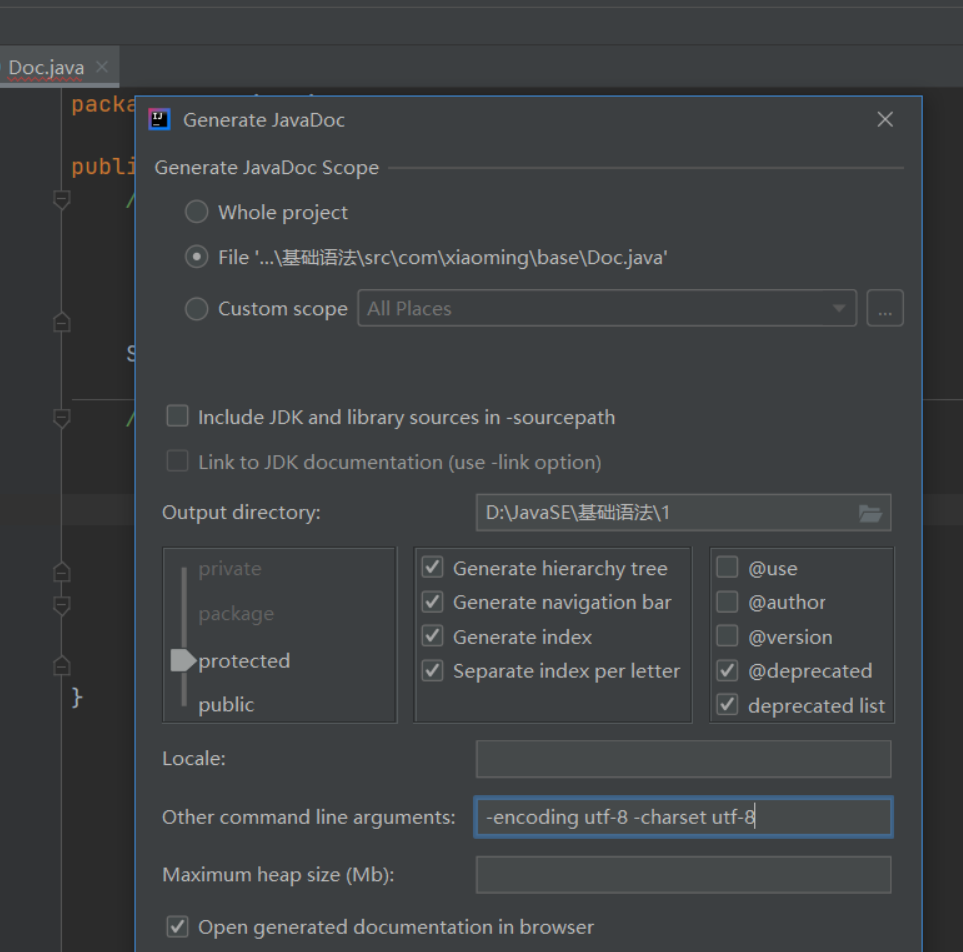Image resolution: width=963 pixels, height=952 pixels.
Task: Enable the @use checkbox
Action: [727, 567]
